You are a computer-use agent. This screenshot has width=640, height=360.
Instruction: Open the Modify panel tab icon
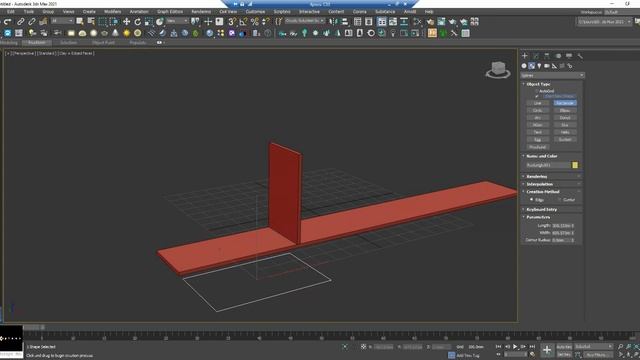(536, 56)
